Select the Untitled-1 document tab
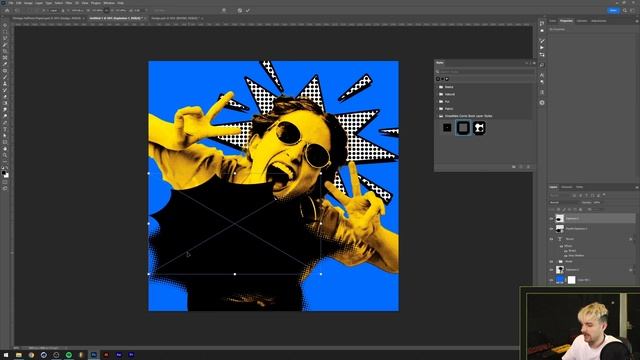Image resolution: width=640 pixels, height=360 pixels. coord(116,18)
